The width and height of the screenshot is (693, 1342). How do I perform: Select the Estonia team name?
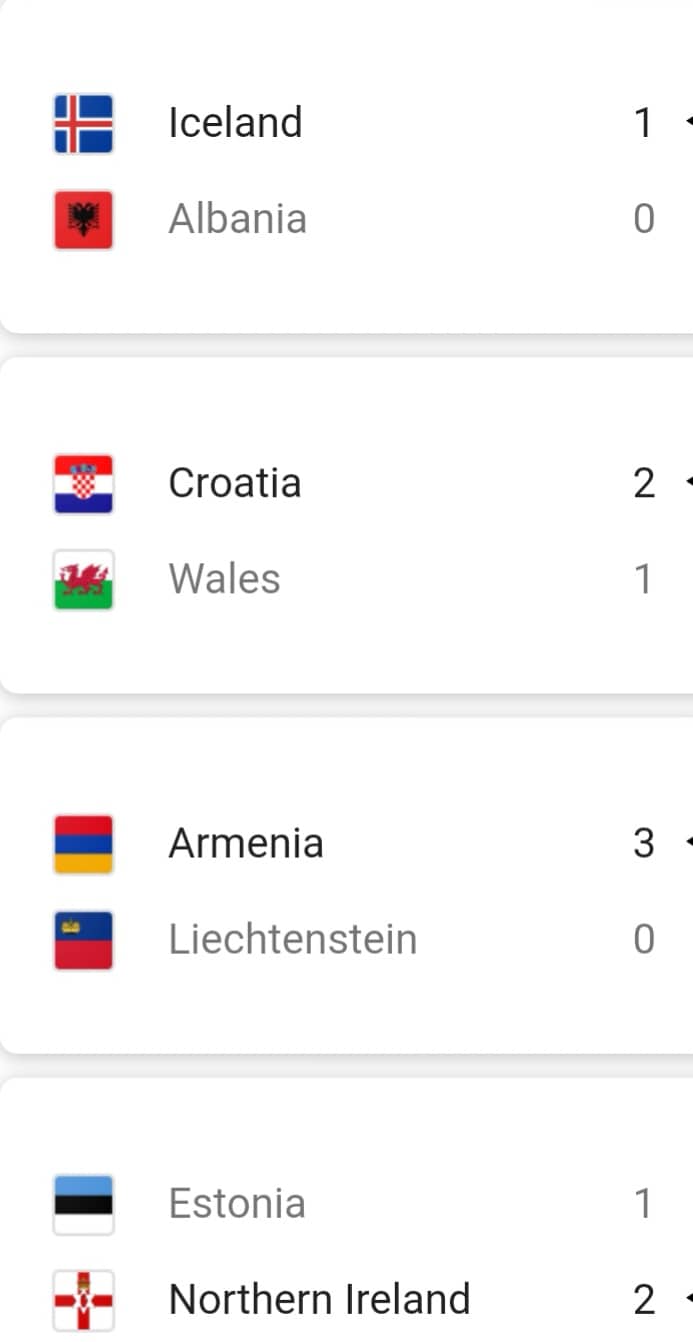pyautogui.click(x=237, y=1203)
